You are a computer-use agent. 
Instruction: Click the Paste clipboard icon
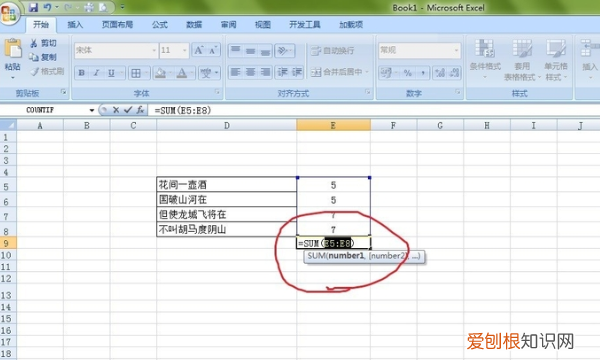pyautogui.click(x=13, y=49)
